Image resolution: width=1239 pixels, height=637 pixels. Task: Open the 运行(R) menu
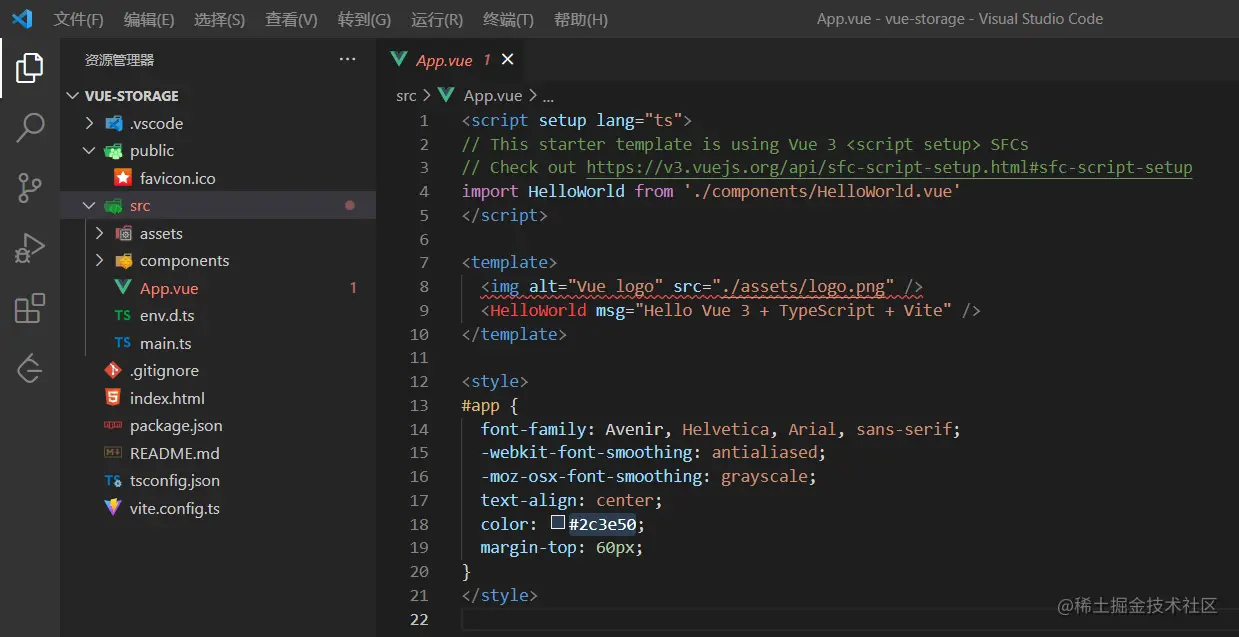click(x=436, y=19)
